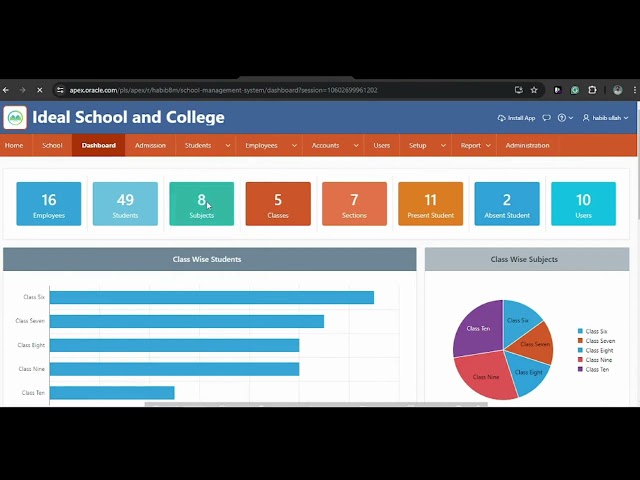This screenshot has width=640, height=480.
Task: Open the green browser extension icon
Action: pyautogui.click(x=575, y=90)
